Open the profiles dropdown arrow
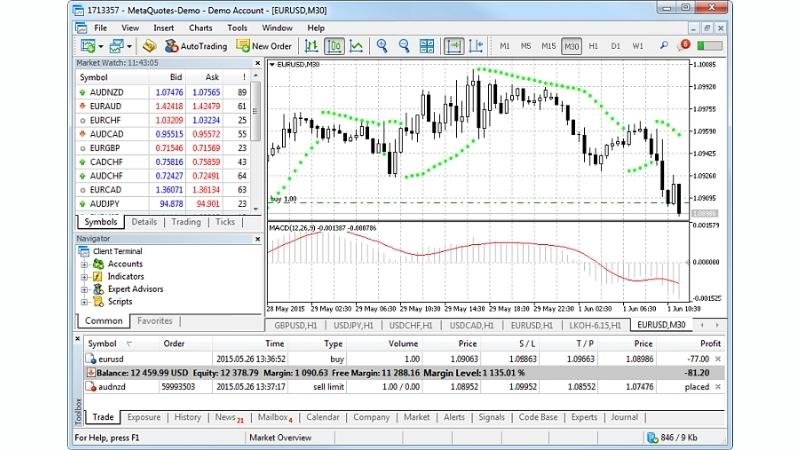Viewport: 800px width, 450px height. click(129, 46)
